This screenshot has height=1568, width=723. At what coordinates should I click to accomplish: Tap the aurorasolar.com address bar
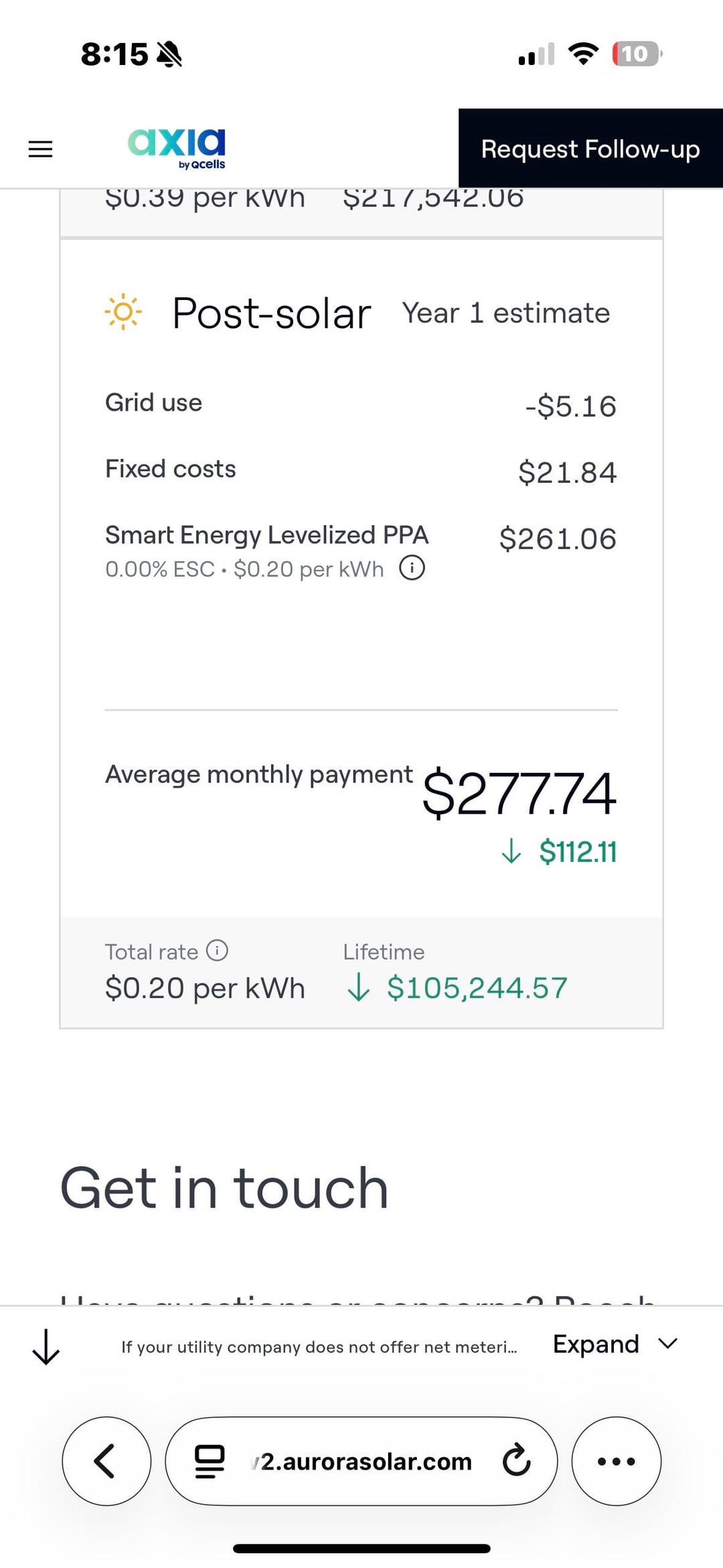click(366, 1461)
